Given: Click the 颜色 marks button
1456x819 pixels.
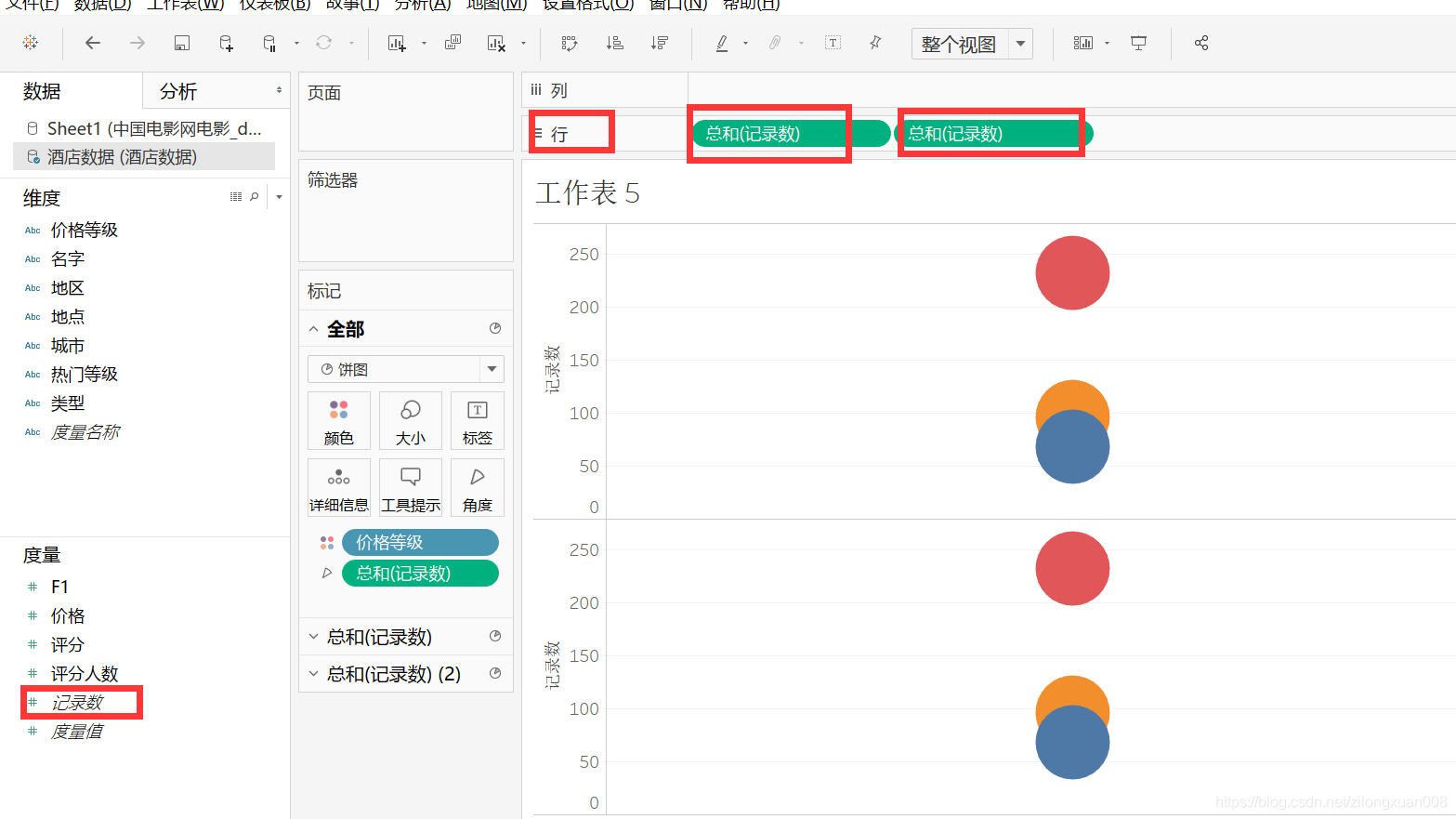Looking at the screenshot, I should pos(339,422).
